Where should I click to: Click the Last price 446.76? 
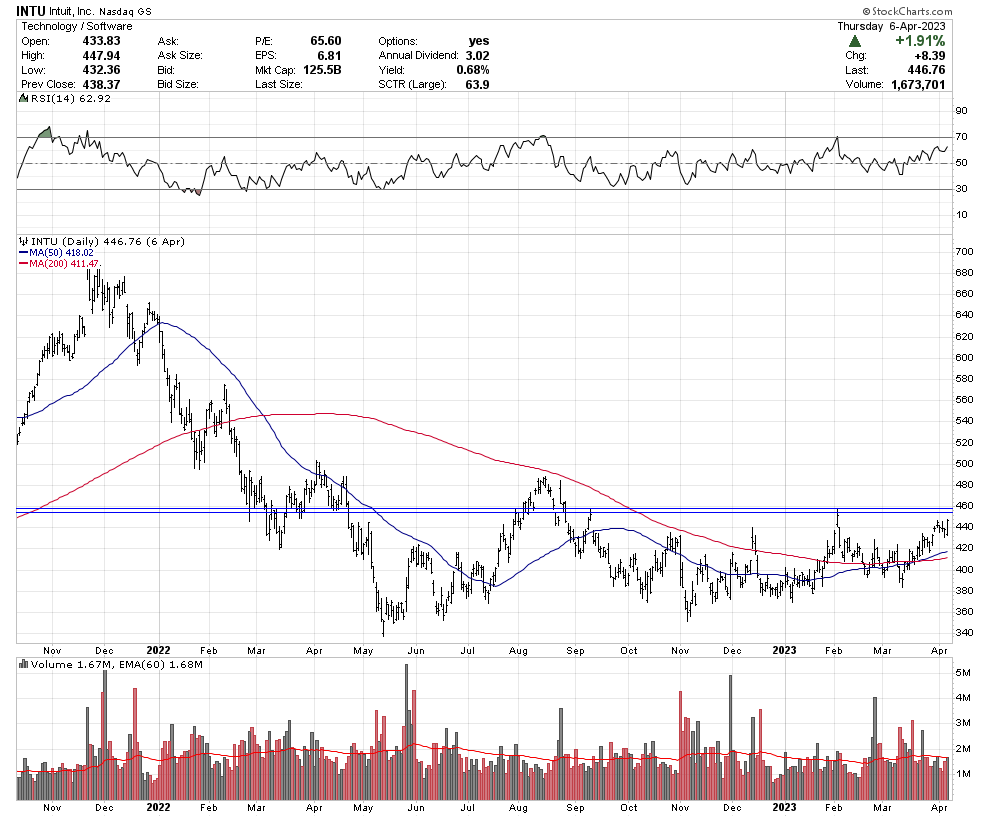(x=926, y=69)
